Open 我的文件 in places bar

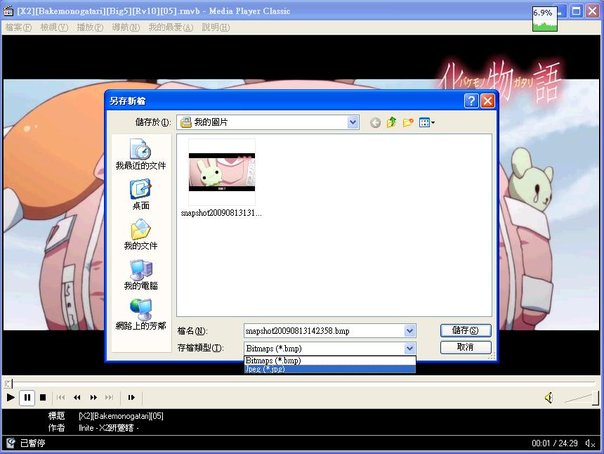[x=141, y=235]
